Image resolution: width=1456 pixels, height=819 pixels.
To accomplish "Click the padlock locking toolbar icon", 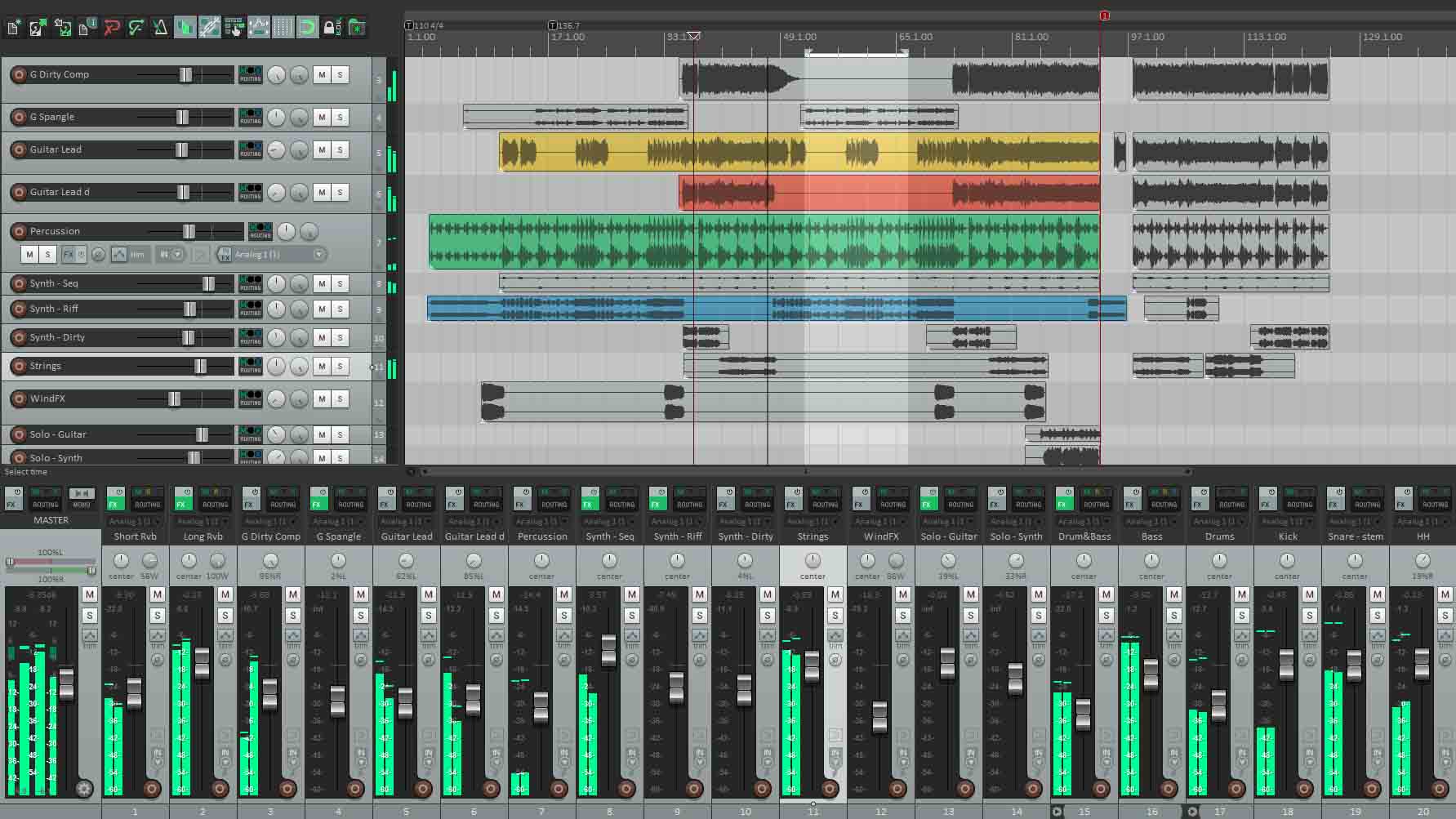I will coord(331,29).
